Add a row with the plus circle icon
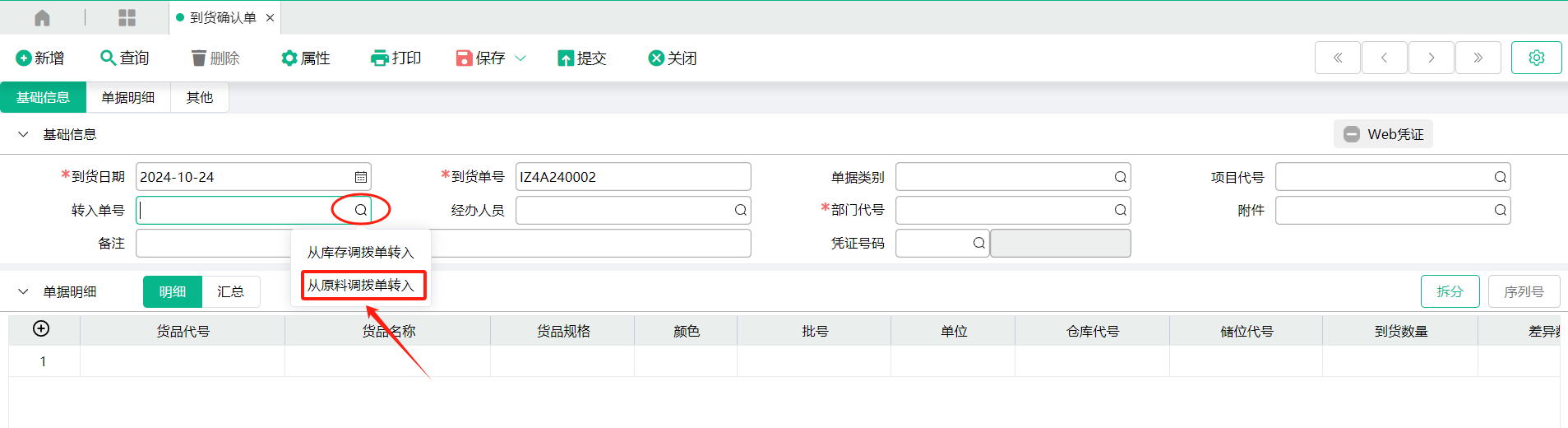The image size is (1568, 428). pyautogui.click(x=41, y=329)
